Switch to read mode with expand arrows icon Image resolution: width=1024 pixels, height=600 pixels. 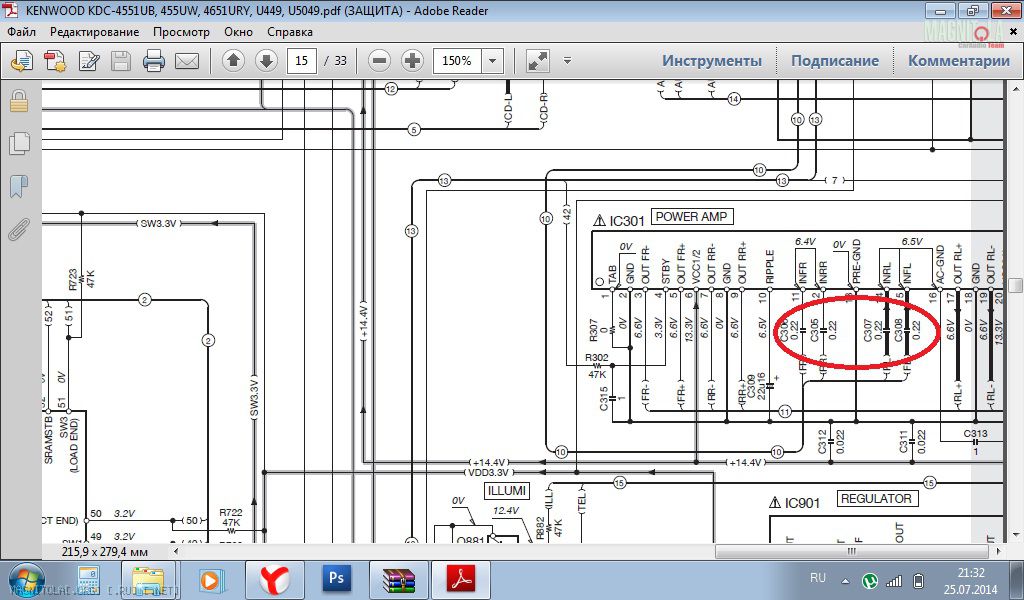(538, 61)
